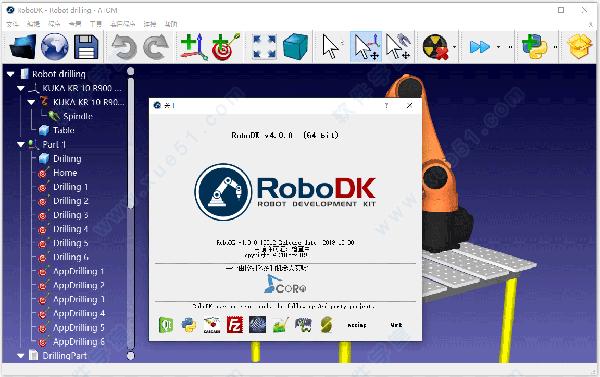Click the Qt logo in About dialog
The image size is (600, 377).
(x=166, y=325)
